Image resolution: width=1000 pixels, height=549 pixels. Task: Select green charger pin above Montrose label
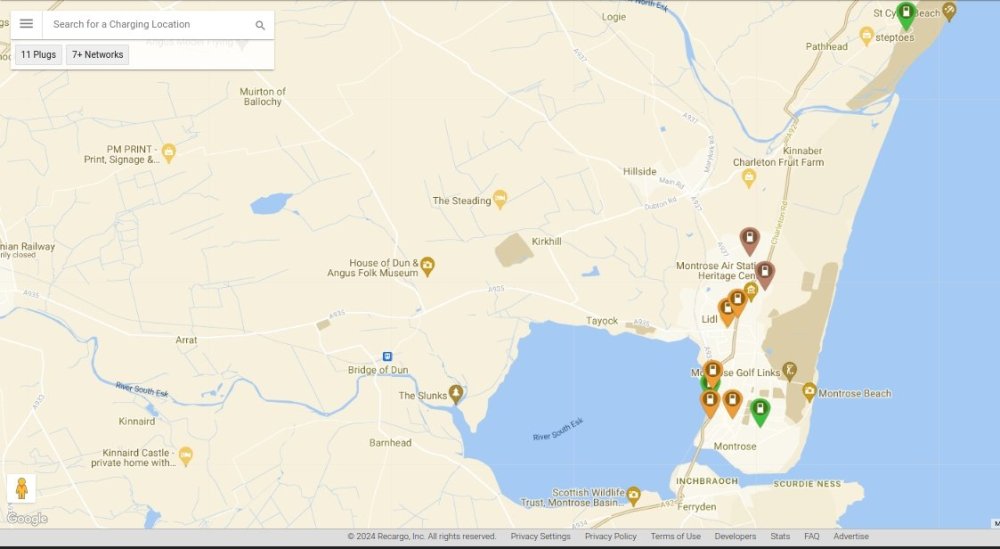759,411
